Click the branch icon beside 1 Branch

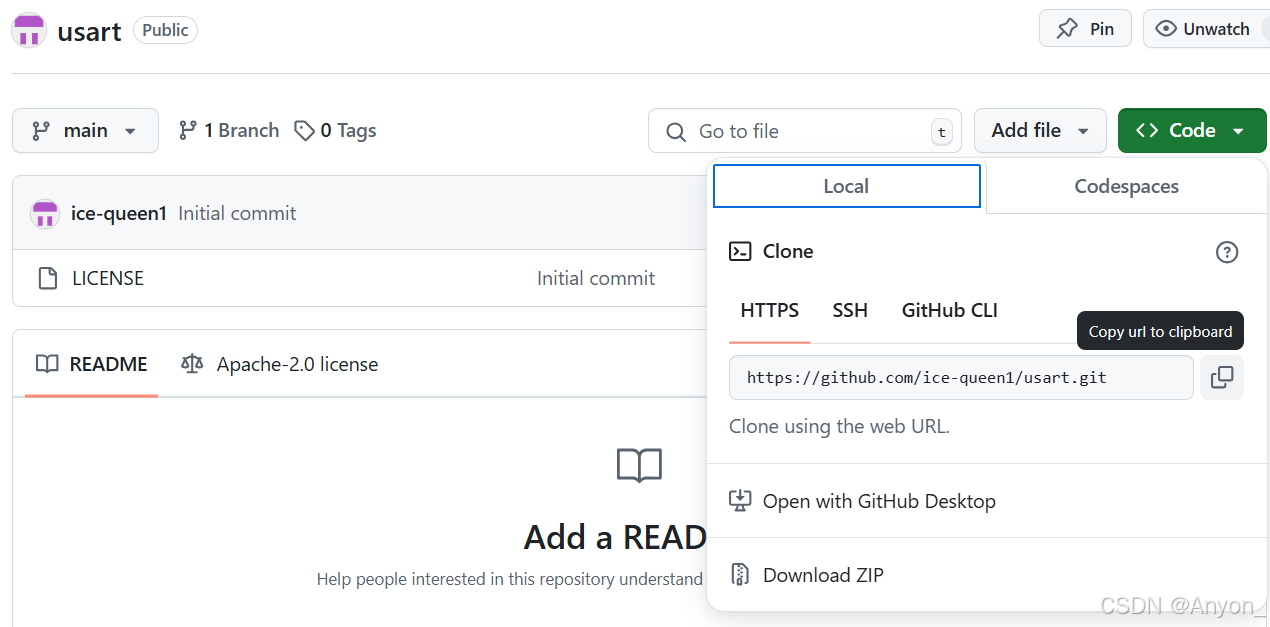[x=187, y=130]
